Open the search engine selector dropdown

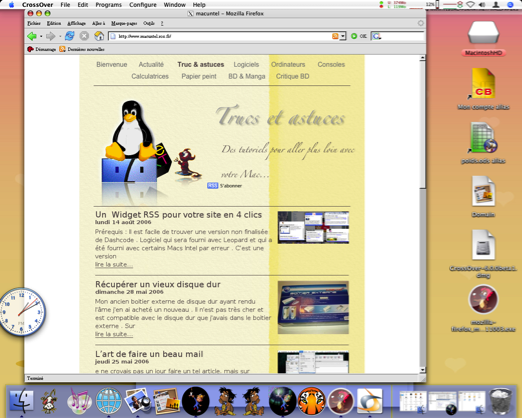pos(377,36)
